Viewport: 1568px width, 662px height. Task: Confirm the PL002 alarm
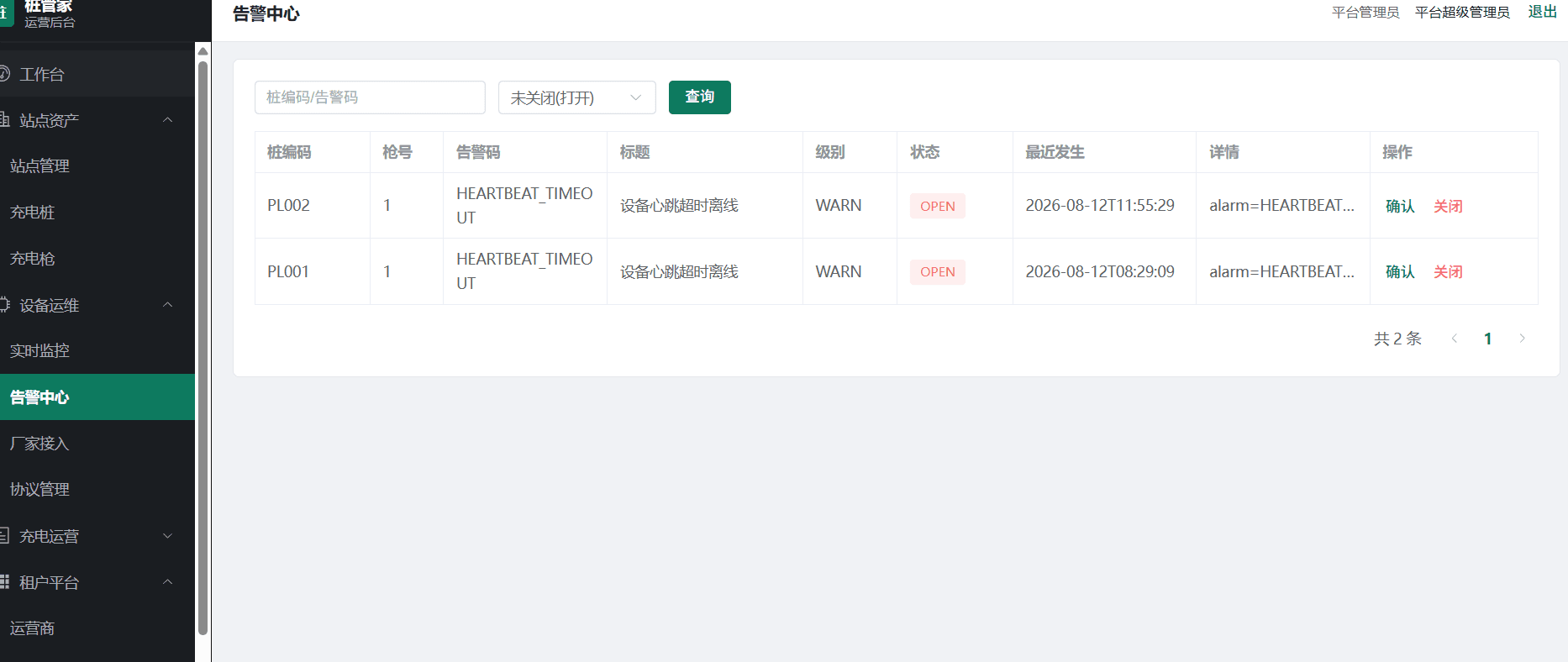(1400, 206)
